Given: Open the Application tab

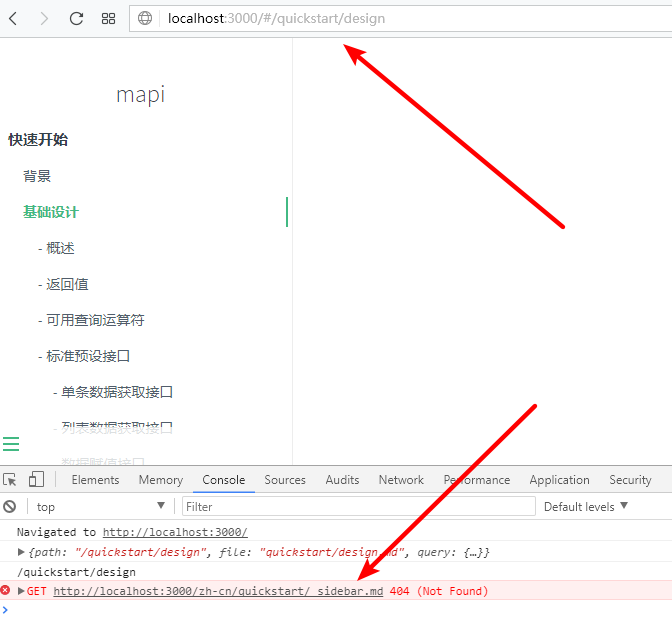Looking at the screenshot, I should [559, 479].
